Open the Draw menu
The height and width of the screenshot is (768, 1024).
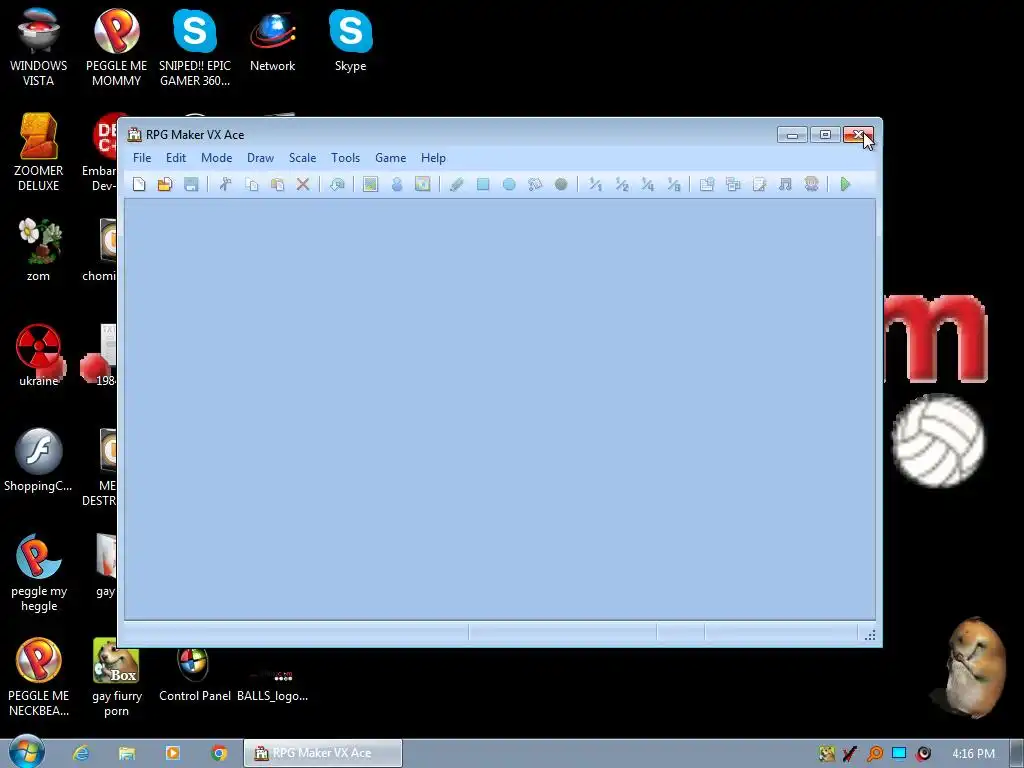click(260, 157)
